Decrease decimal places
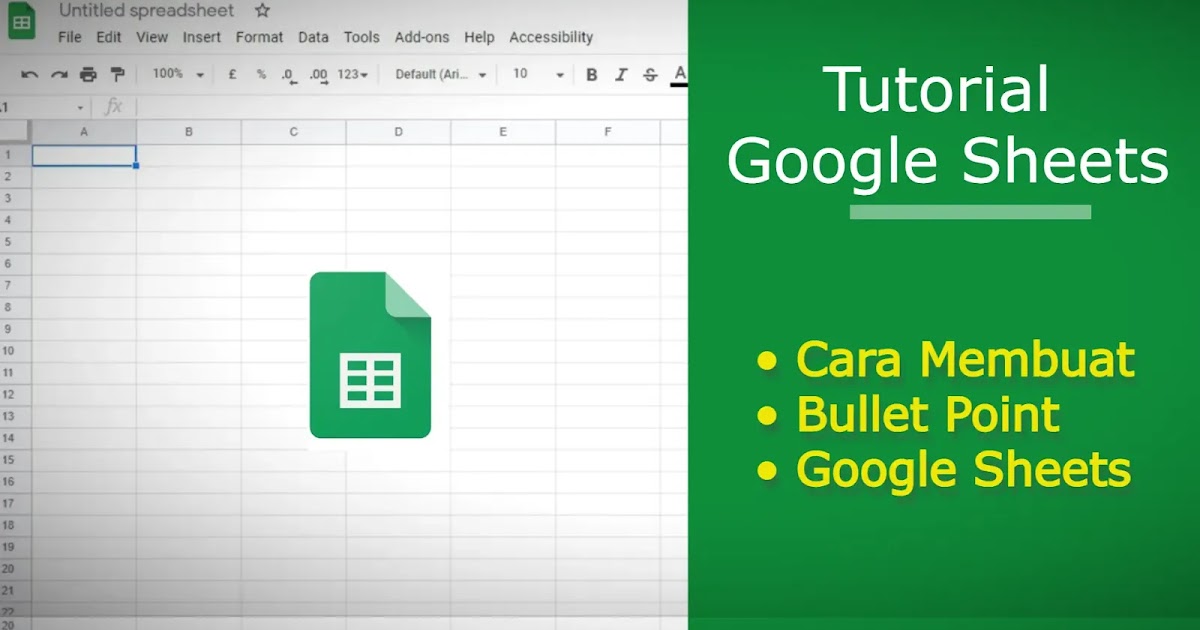 coord(286,75)
